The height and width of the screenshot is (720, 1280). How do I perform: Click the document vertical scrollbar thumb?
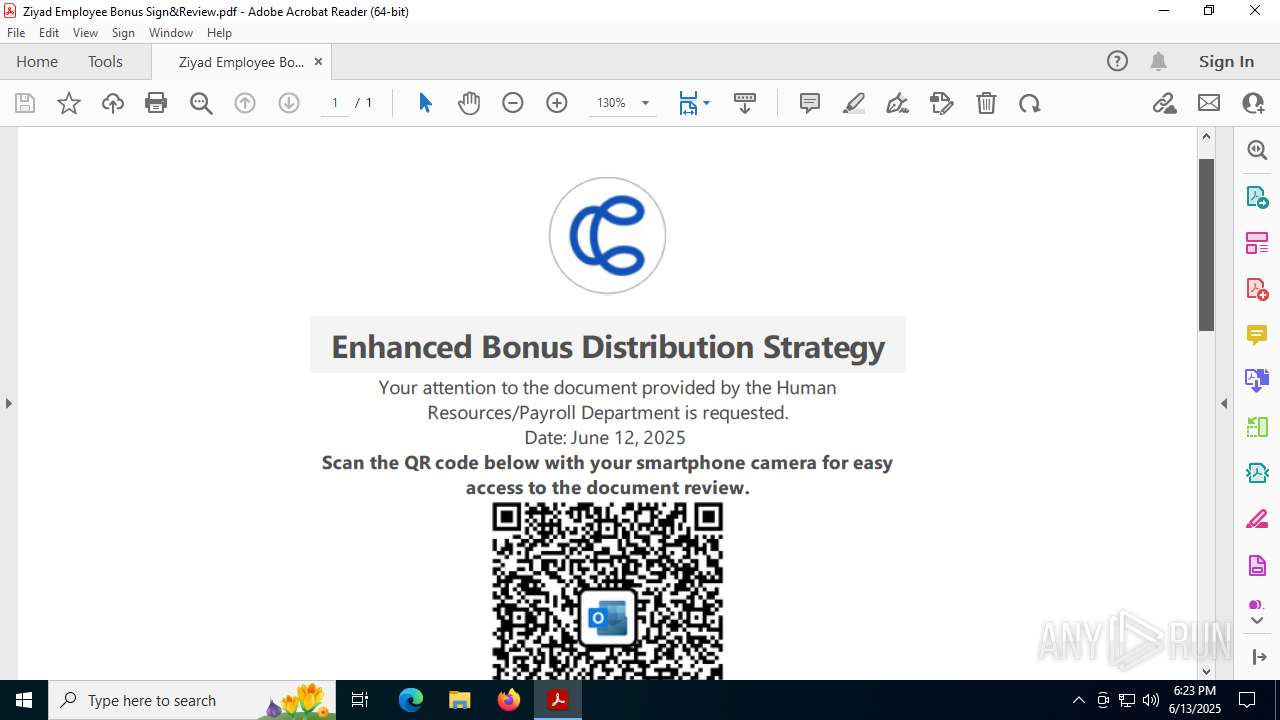(x=1206, y=245)
